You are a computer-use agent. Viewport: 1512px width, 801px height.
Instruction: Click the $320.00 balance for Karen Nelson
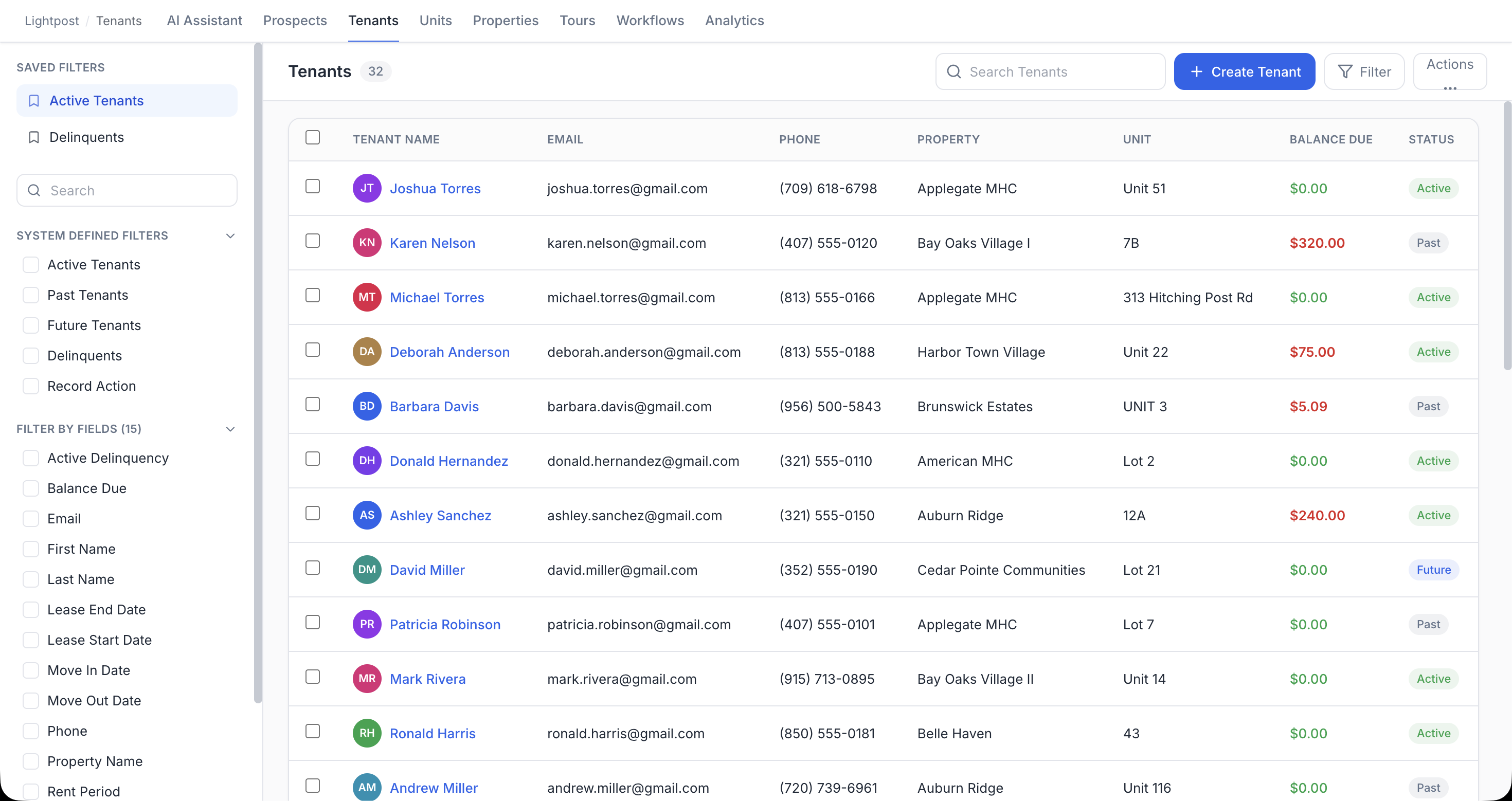(1317, 243)
